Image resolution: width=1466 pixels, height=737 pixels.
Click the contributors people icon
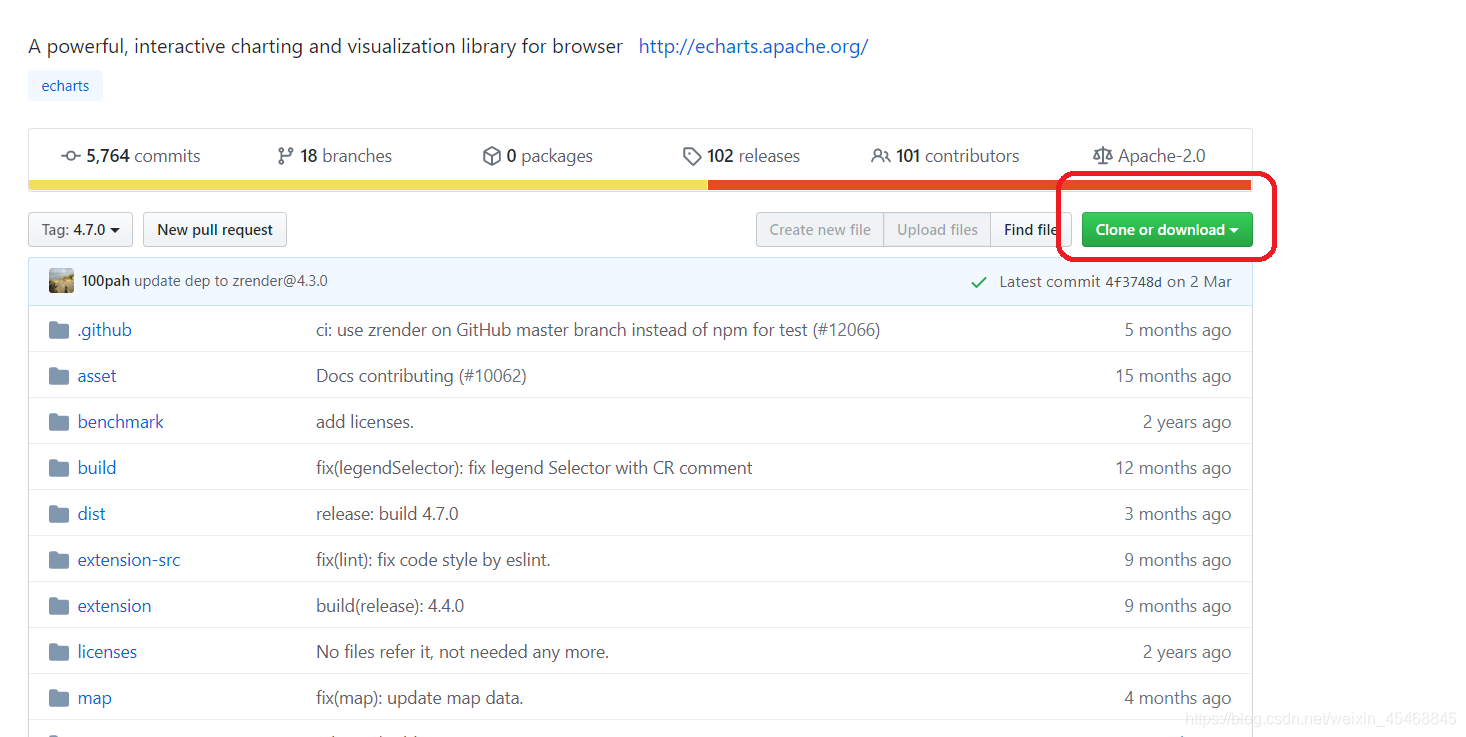pyautogui.click(x=880, y=156)
